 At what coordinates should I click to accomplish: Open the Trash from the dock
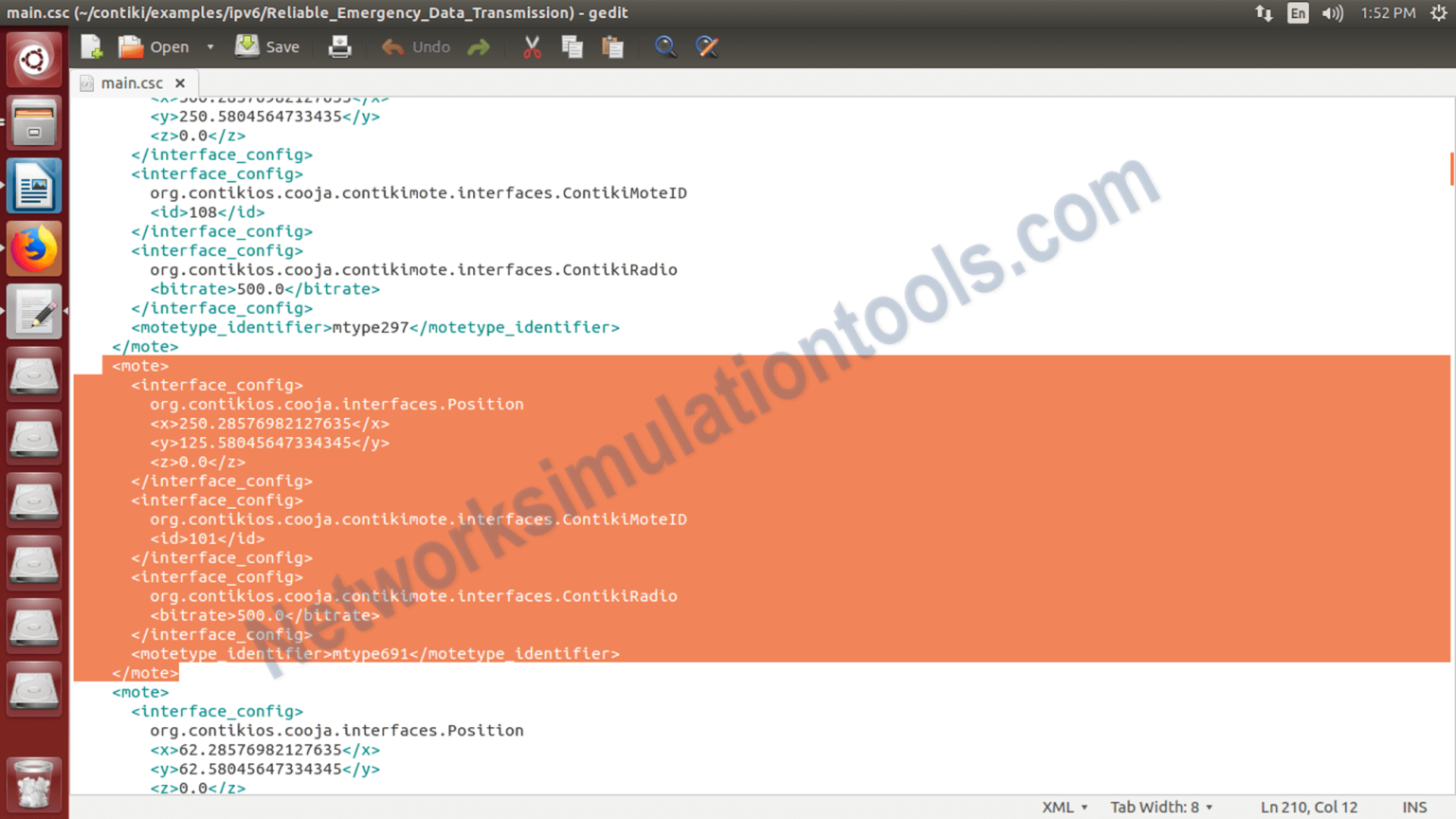[34, 785]
